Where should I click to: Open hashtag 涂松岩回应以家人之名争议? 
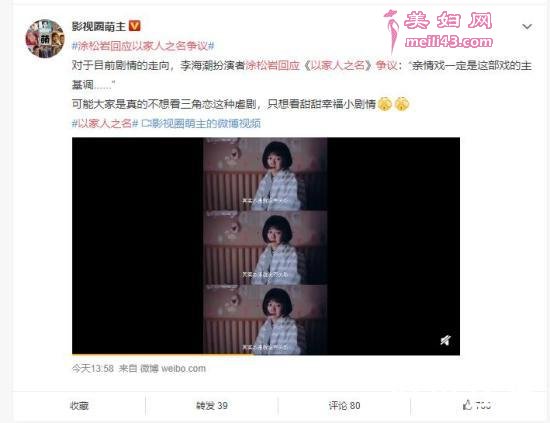pos(143,46)
